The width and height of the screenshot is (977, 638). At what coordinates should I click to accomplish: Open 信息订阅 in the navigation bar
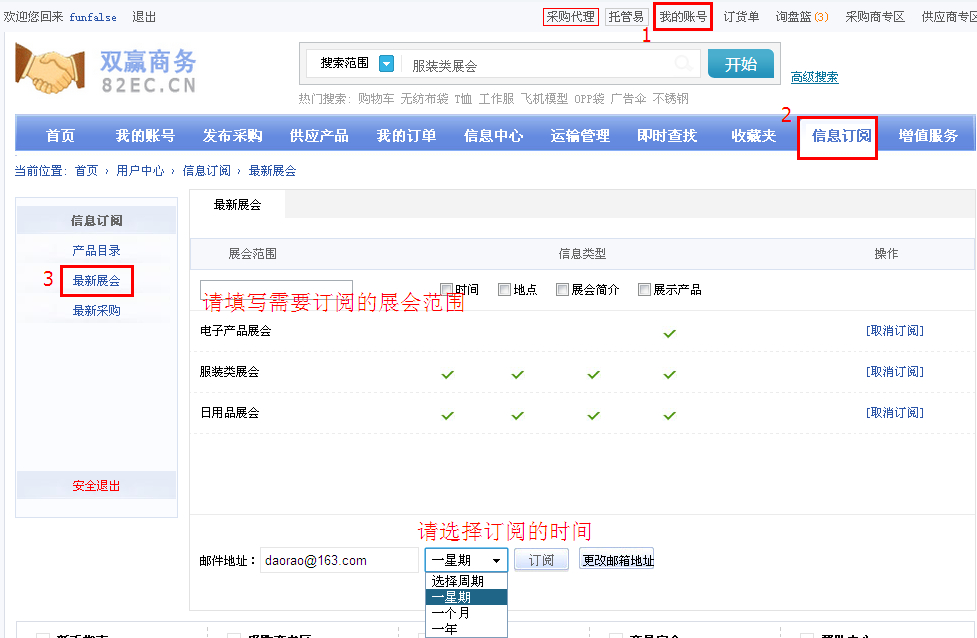click(x=840, y=136)
